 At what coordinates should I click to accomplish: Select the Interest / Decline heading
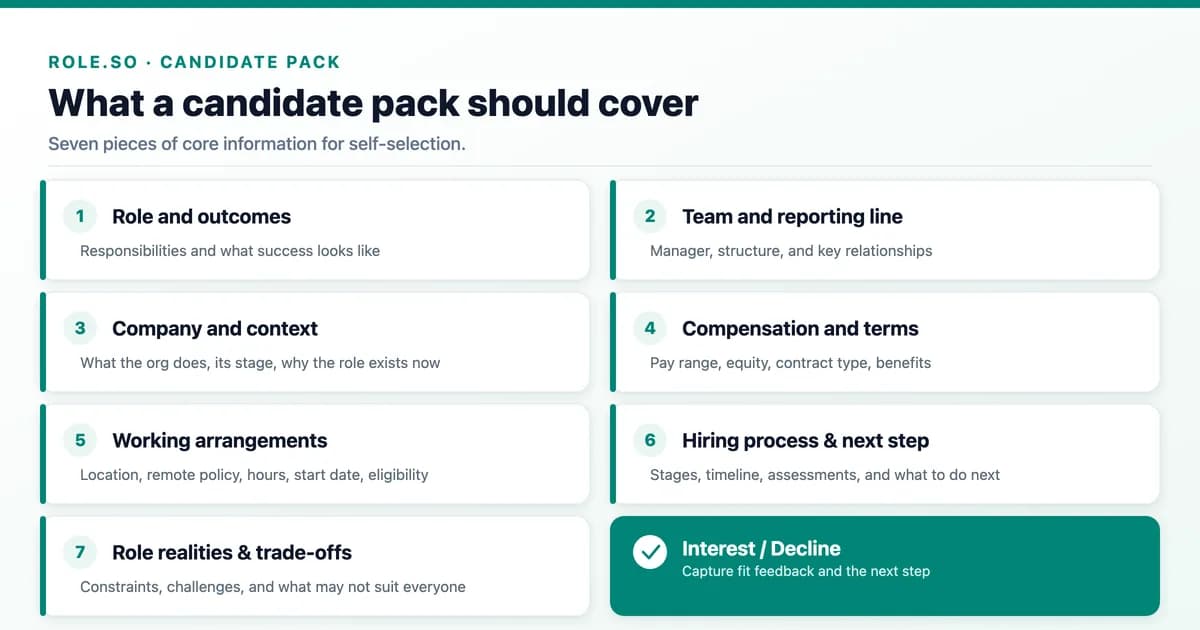click(x=761, y=548)
